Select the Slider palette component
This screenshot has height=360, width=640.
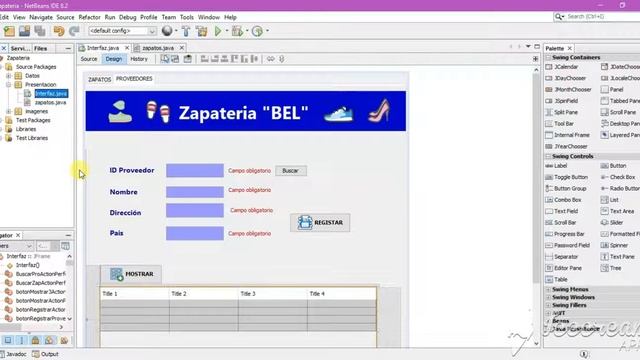click(612, 222)
